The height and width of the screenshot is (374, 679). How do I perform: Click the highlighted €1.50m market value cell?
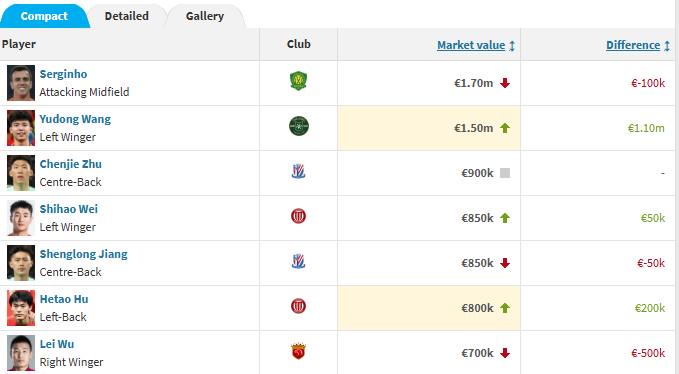[x=429, y=128]
